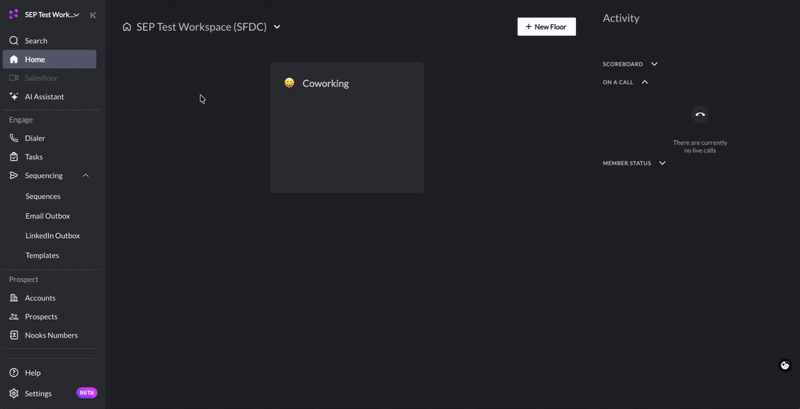
Task: Open the AI Assistant page
Action: 49,96
